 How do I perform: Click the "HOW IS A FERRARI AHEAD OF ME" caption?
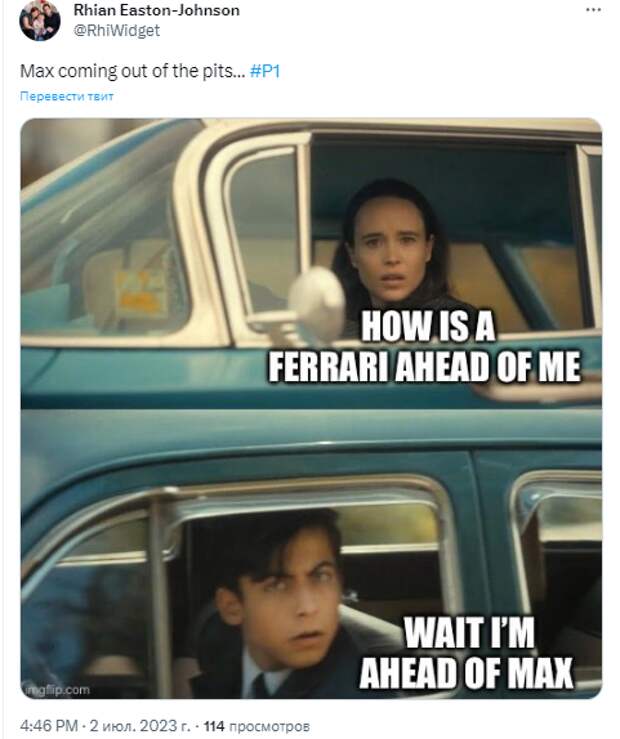click(425, 346)
